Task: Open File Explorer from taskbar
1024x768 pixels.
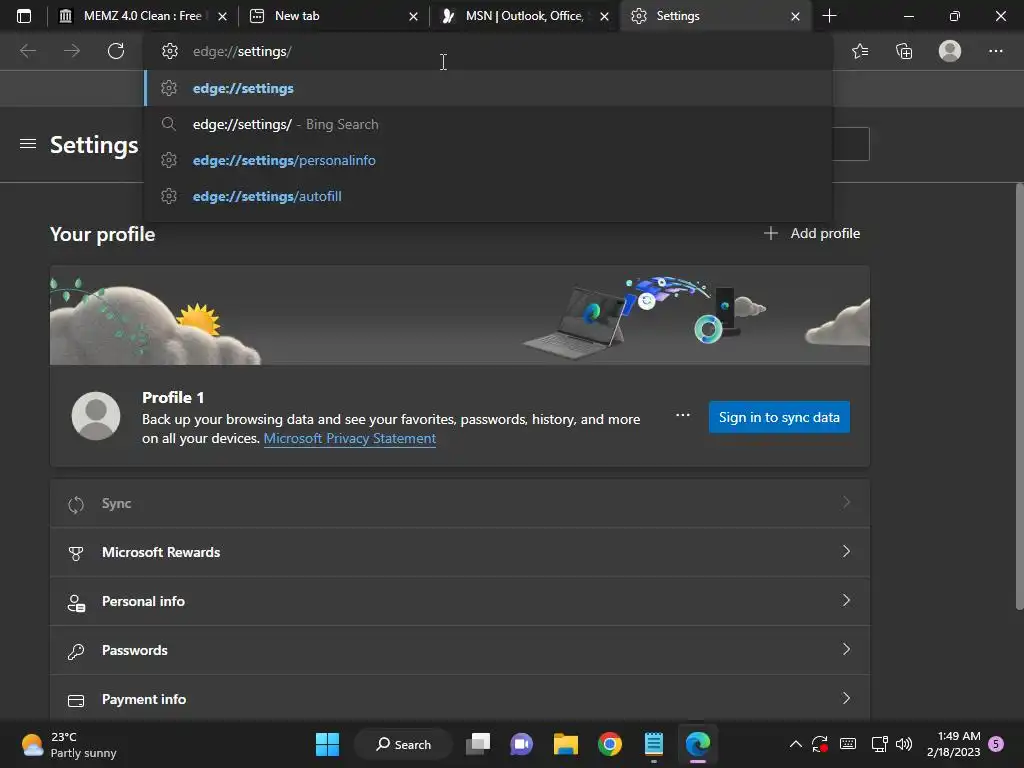Action: tap(566, 744)
